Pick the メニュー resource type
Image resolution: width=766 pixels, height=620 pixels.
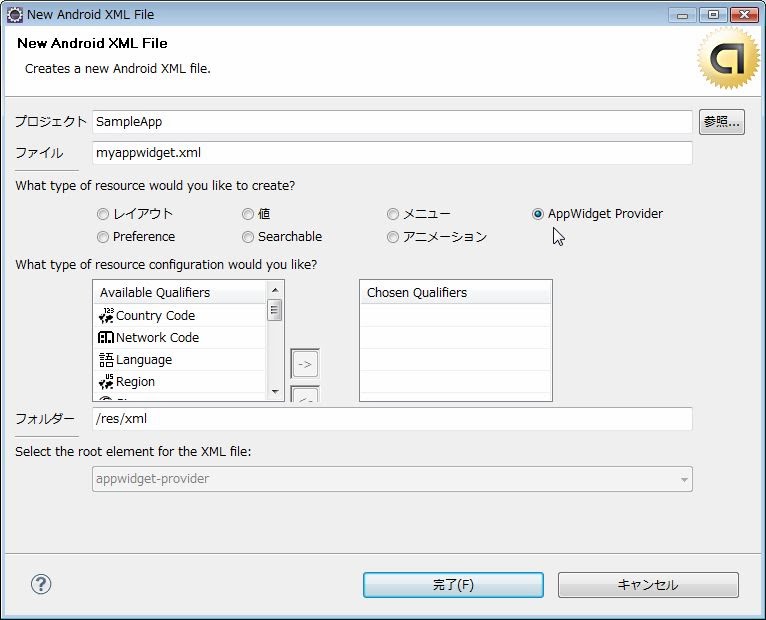393,214
